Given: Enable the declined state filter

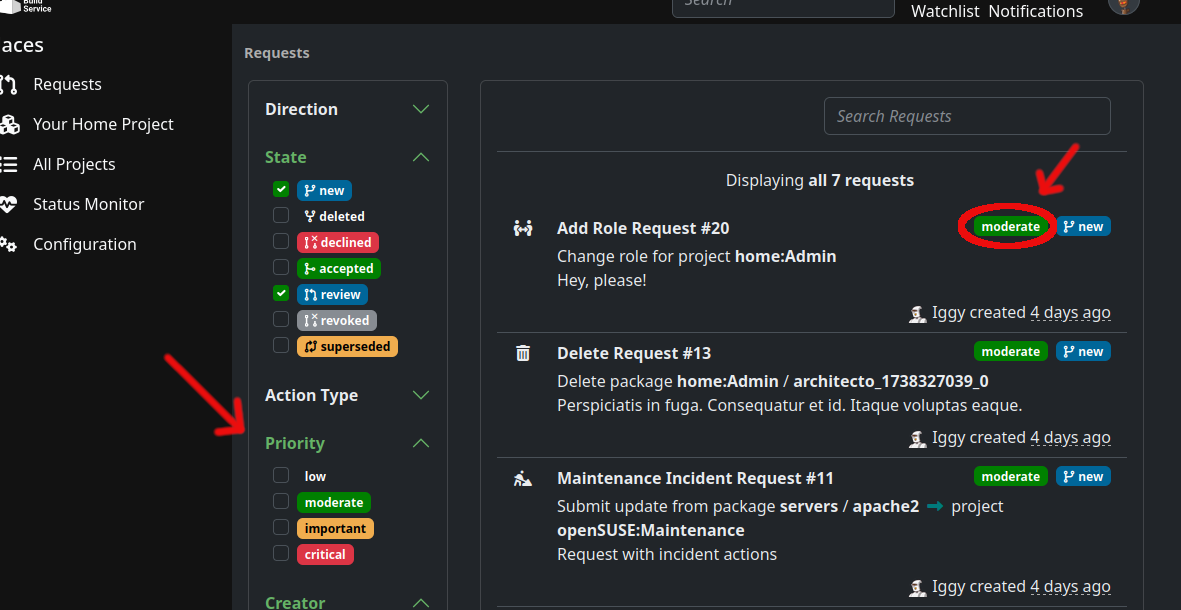Looking at the screenshot, I should click(281, 241).
